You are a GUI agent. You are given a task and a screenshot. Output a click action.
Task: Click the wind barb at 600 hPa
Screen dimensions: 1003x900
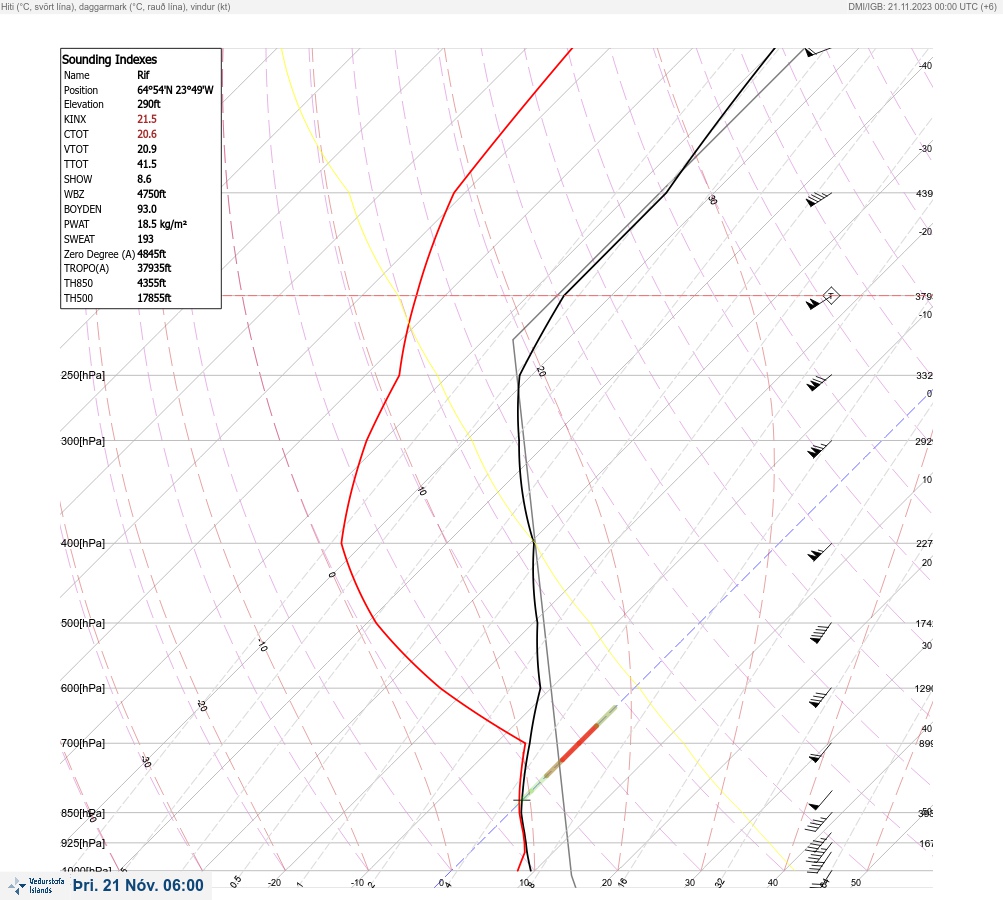pyautogui.click(x=820, y=698)
